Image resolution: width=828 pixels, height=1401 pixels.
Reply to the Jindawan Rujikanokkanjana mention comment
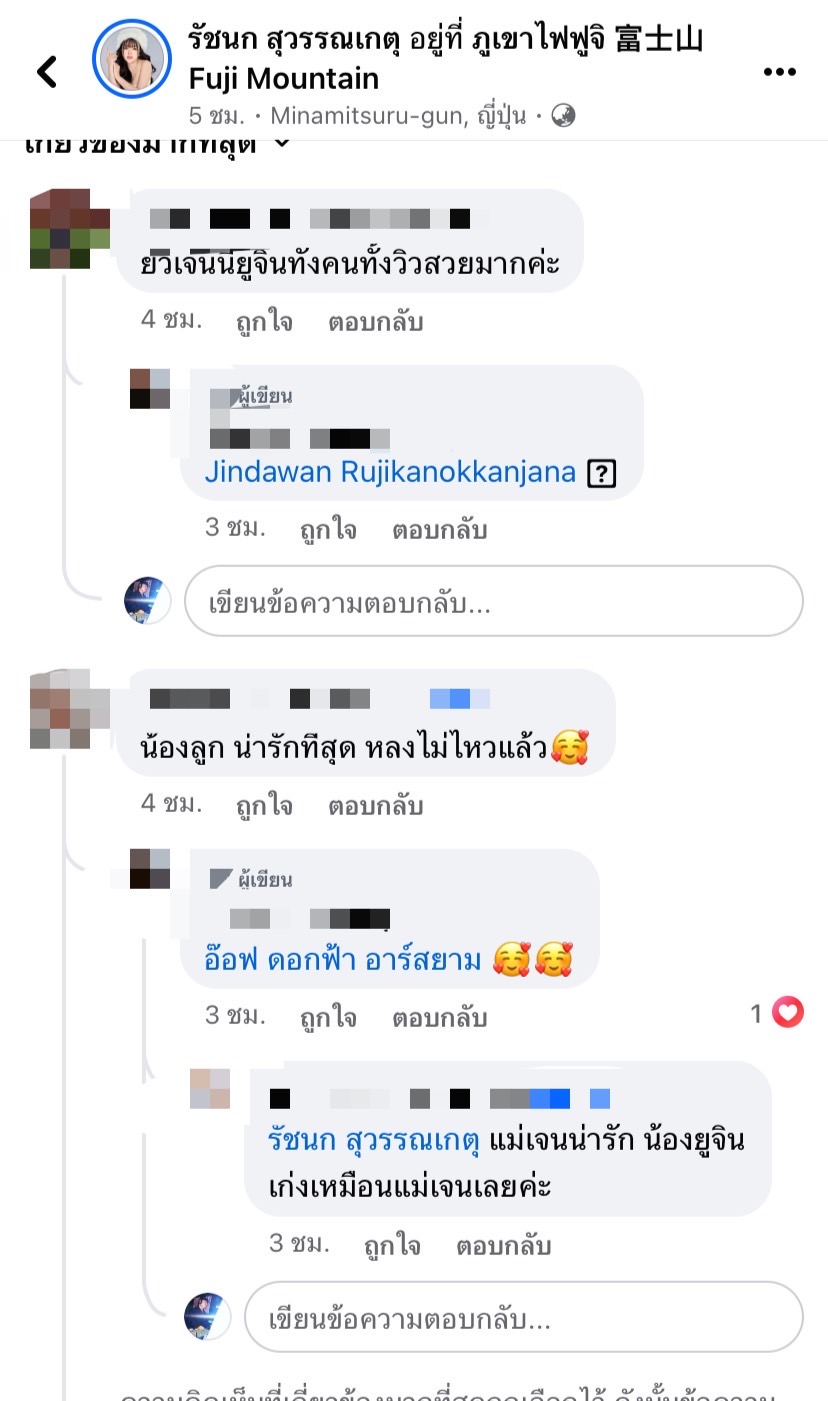coord(439,530)
